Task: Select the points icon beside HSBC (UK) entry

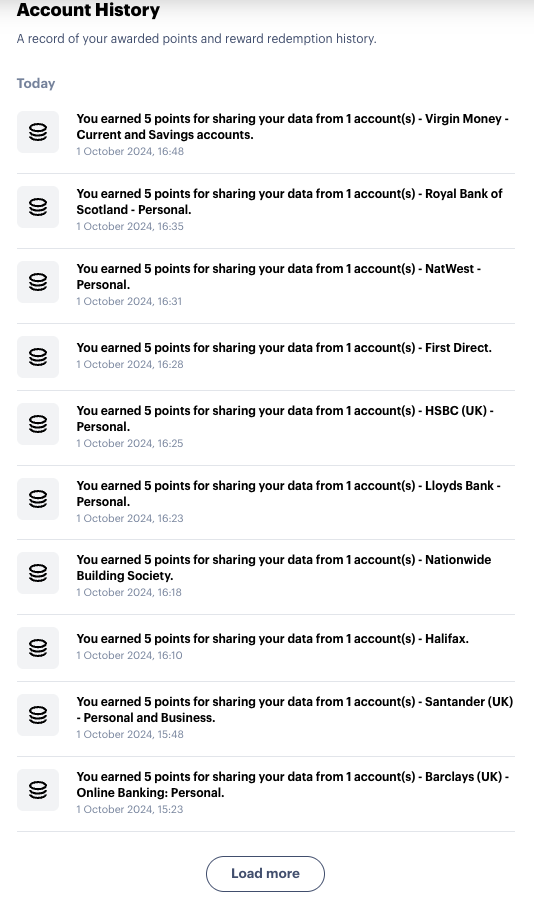Action: (x=38, y=424)
